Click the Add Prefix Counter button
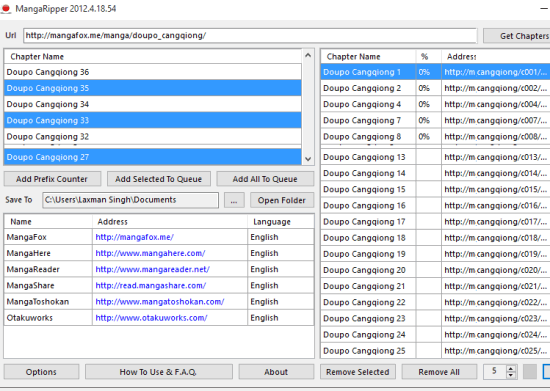The image size is (550, 391). click(52, 179)
